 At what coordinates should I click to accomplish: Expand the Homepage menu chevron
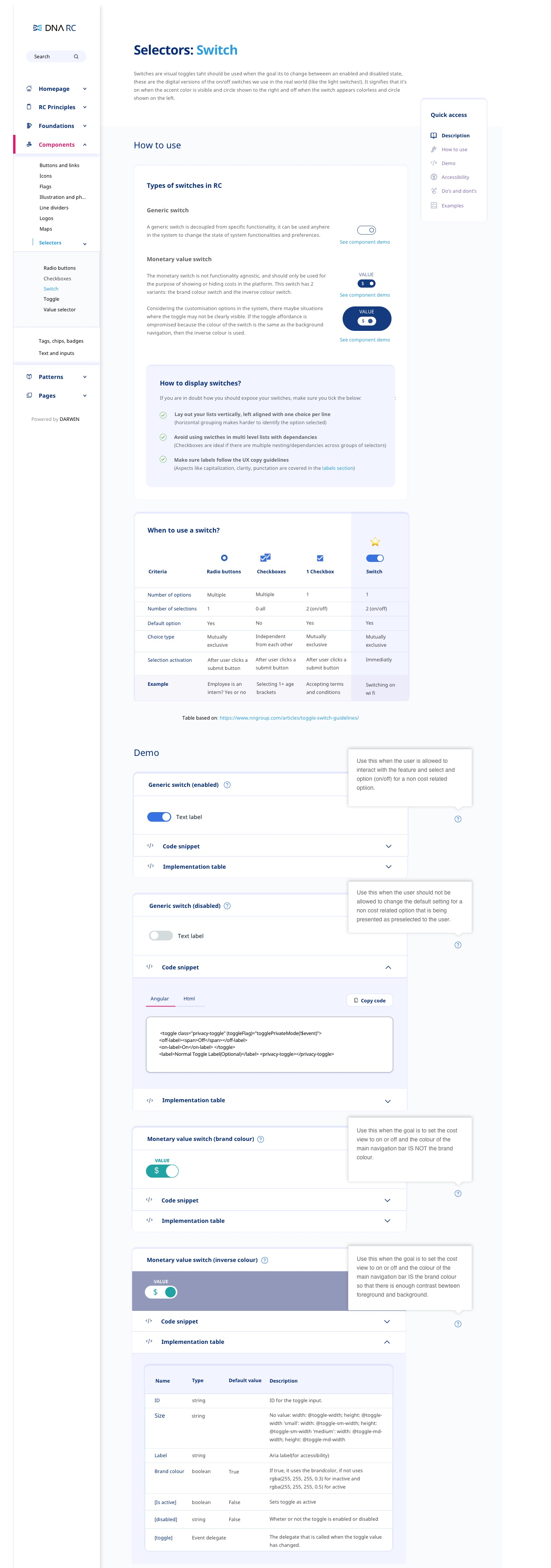click(x=85, y=89)
